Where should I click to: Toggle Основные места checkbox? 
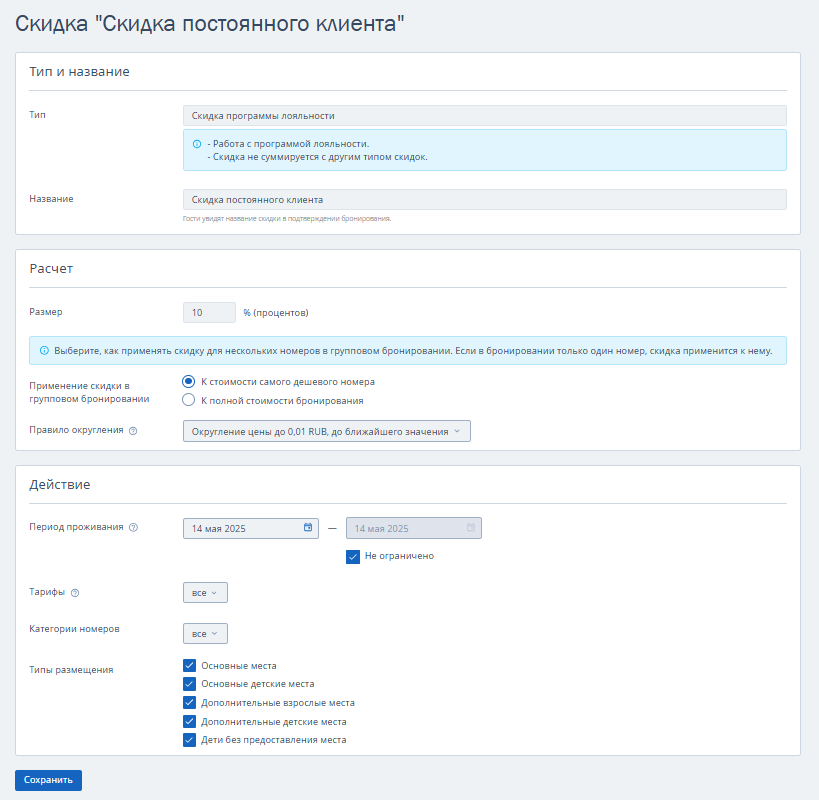click(190, 665)
